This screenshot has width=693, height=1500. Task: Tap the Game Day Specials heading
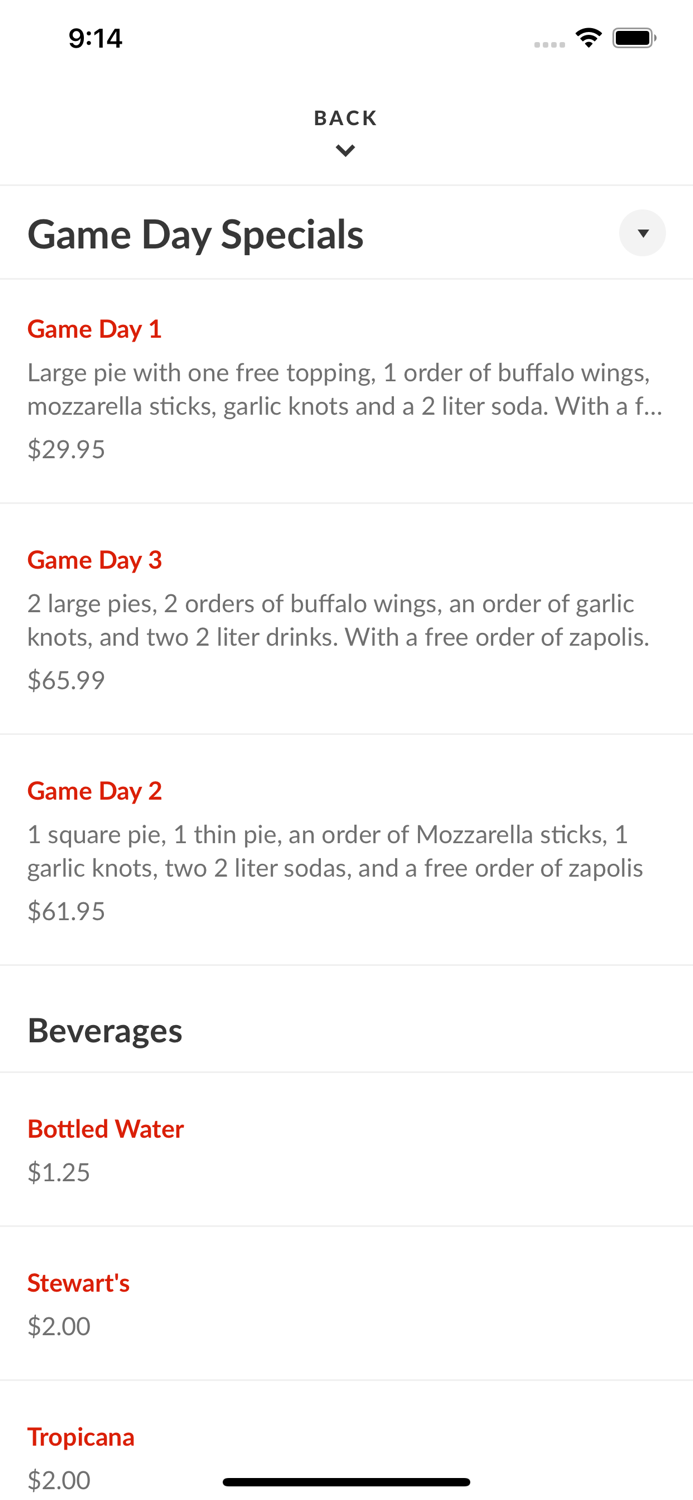196,233
